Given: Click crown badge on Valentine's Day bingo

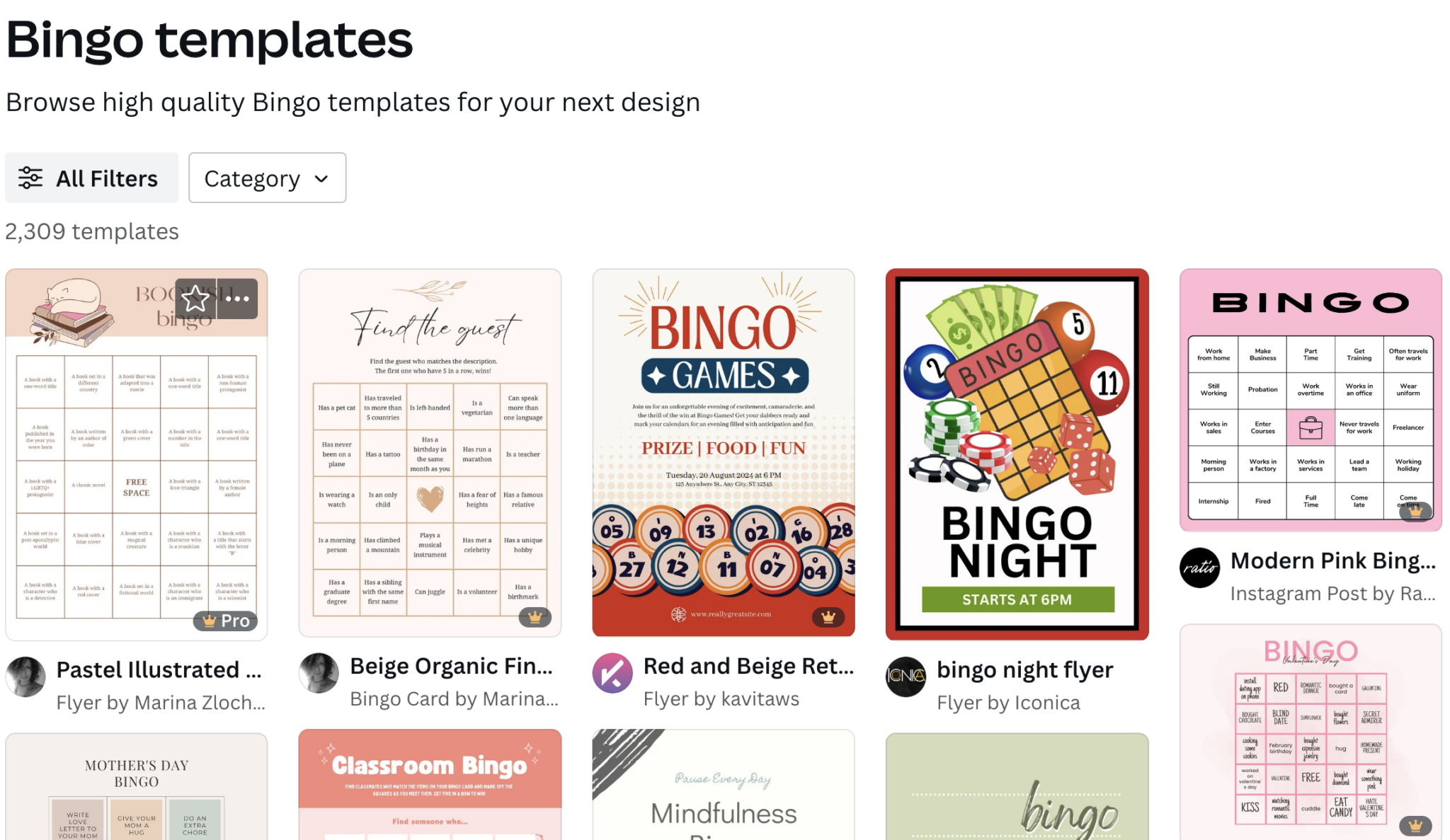Looking at the screenshot, I should (x=1415, y=825).
